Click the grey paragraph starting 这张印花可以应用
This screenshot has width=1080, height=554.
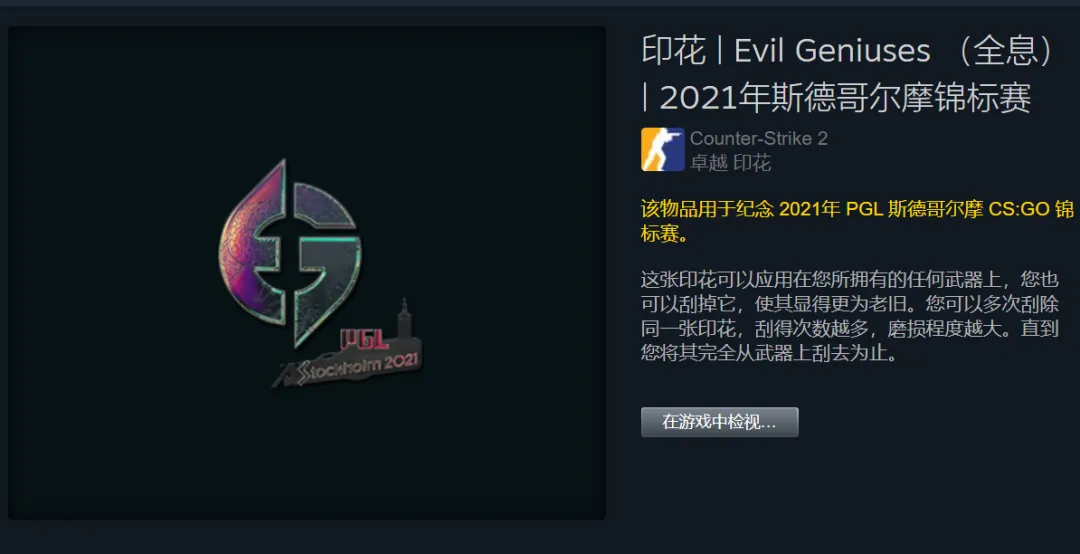point(850,317)
